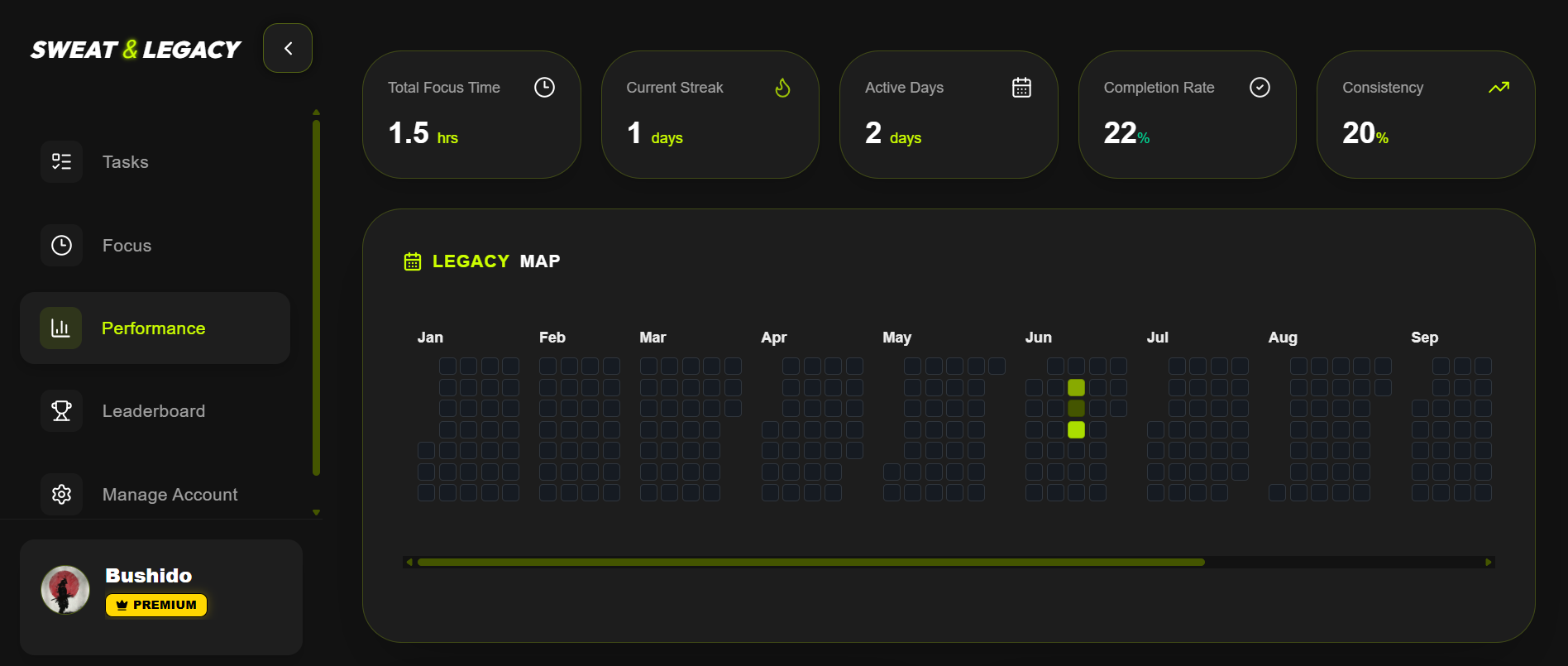1568x666 pixels.
Task: Click the Jan month label
Action: click(x=430, y=338)
